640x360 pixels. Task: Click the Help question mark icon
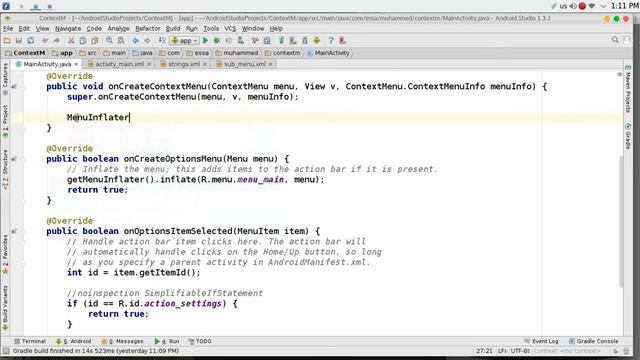[x=331, y=40]
